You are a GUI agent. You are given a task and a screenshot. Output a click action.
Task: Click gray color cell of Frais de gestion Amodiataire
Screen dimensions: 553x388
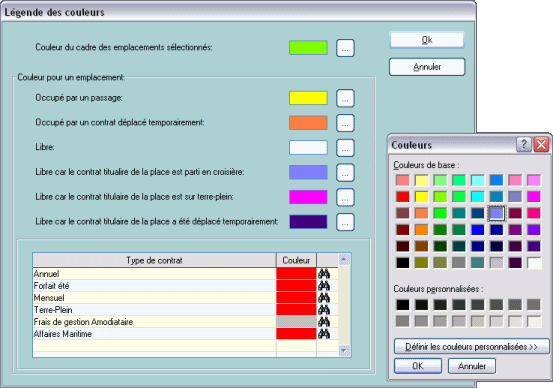pos(296,322)
